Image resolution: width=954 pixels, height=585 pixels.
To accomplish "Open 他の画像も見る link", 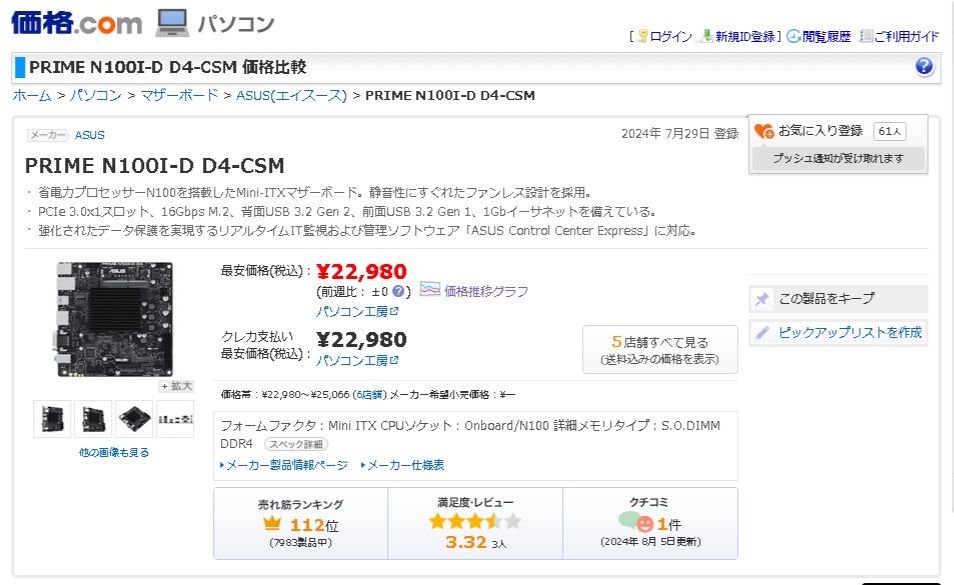I will [114, 452].
